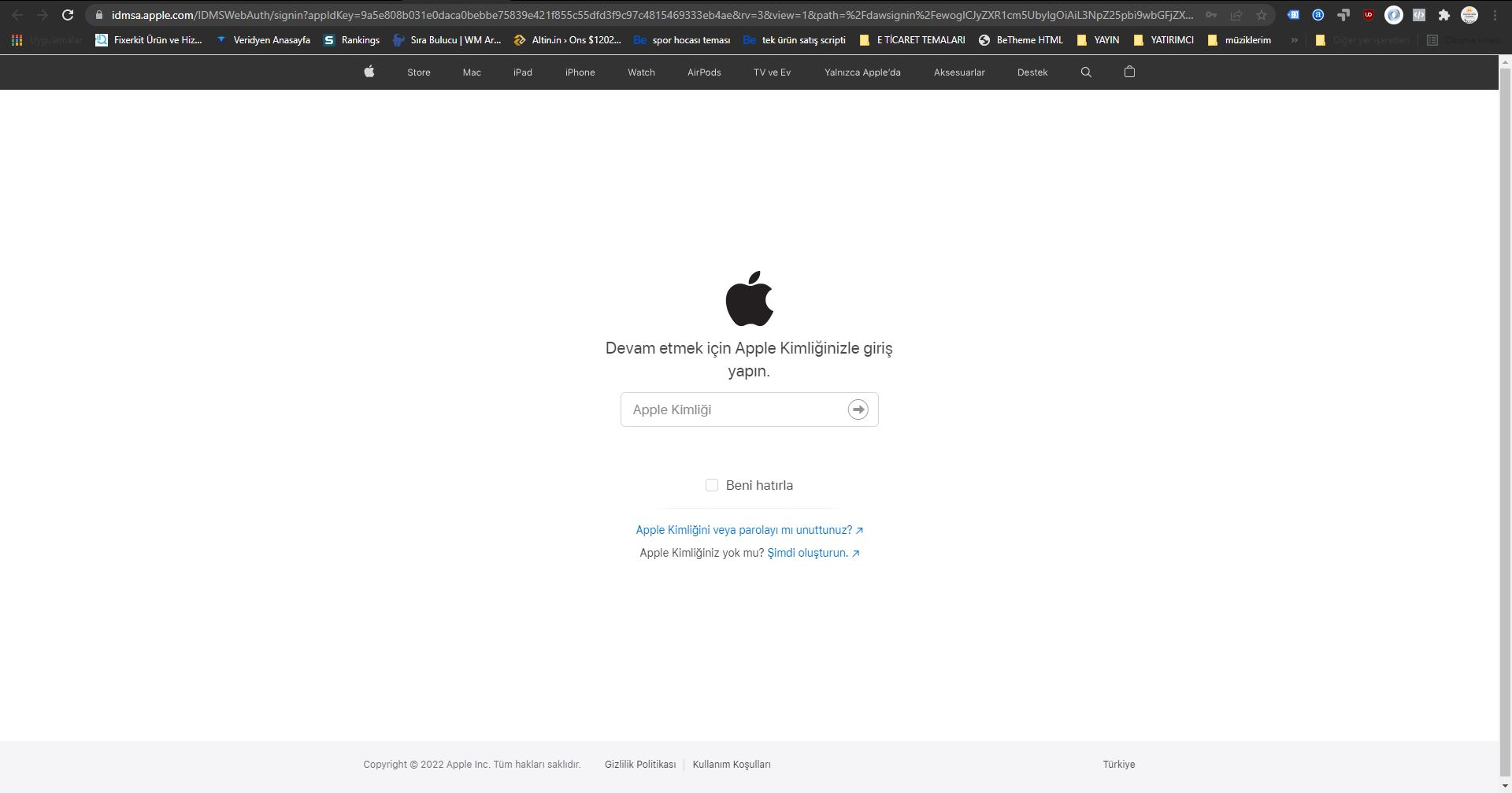Screen dimensions: 1512x793
Task: Open the Sıra Bulucu | WM Ar... bookmark
Action: click(x=447, y=40)
